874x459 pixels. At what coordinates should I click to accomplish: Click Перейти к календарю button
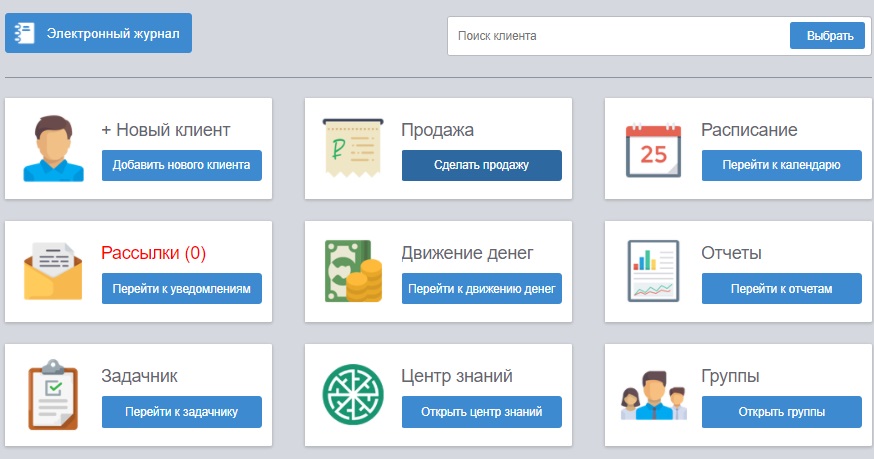[781, 165]
